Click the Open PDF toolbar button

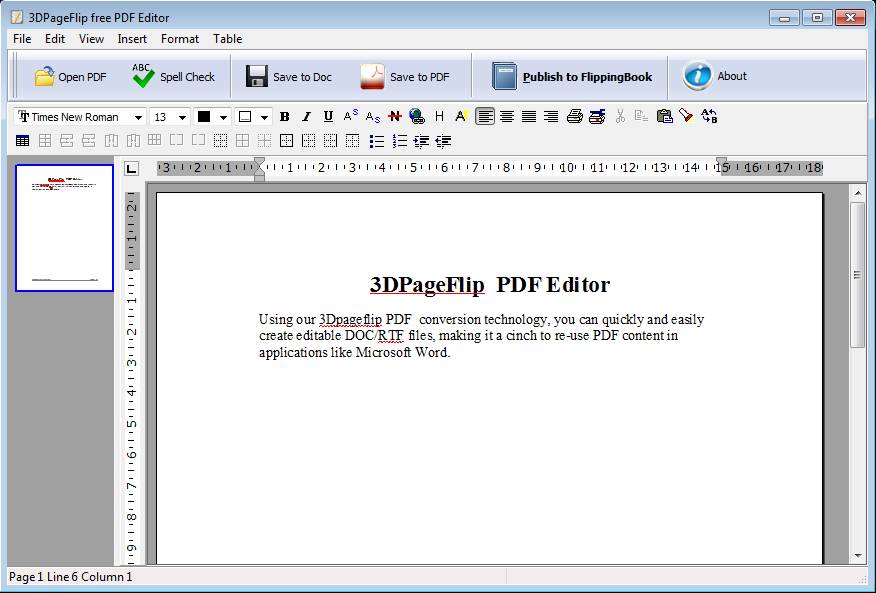tap(70, 77)
